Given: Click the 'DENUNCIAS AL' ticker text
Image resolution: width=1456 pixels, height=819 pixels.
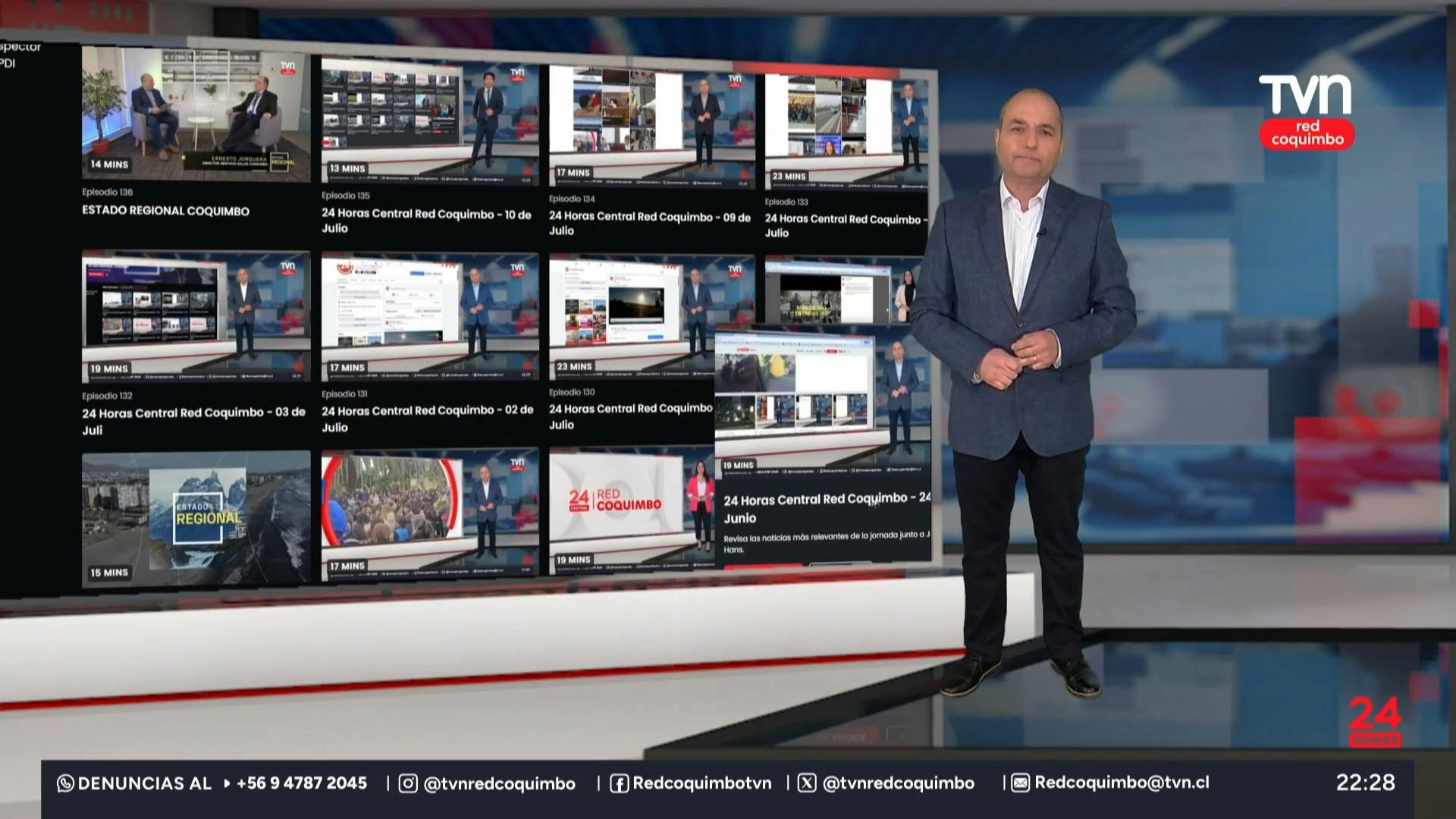Looking at the screenshot, I should point(145,783).
